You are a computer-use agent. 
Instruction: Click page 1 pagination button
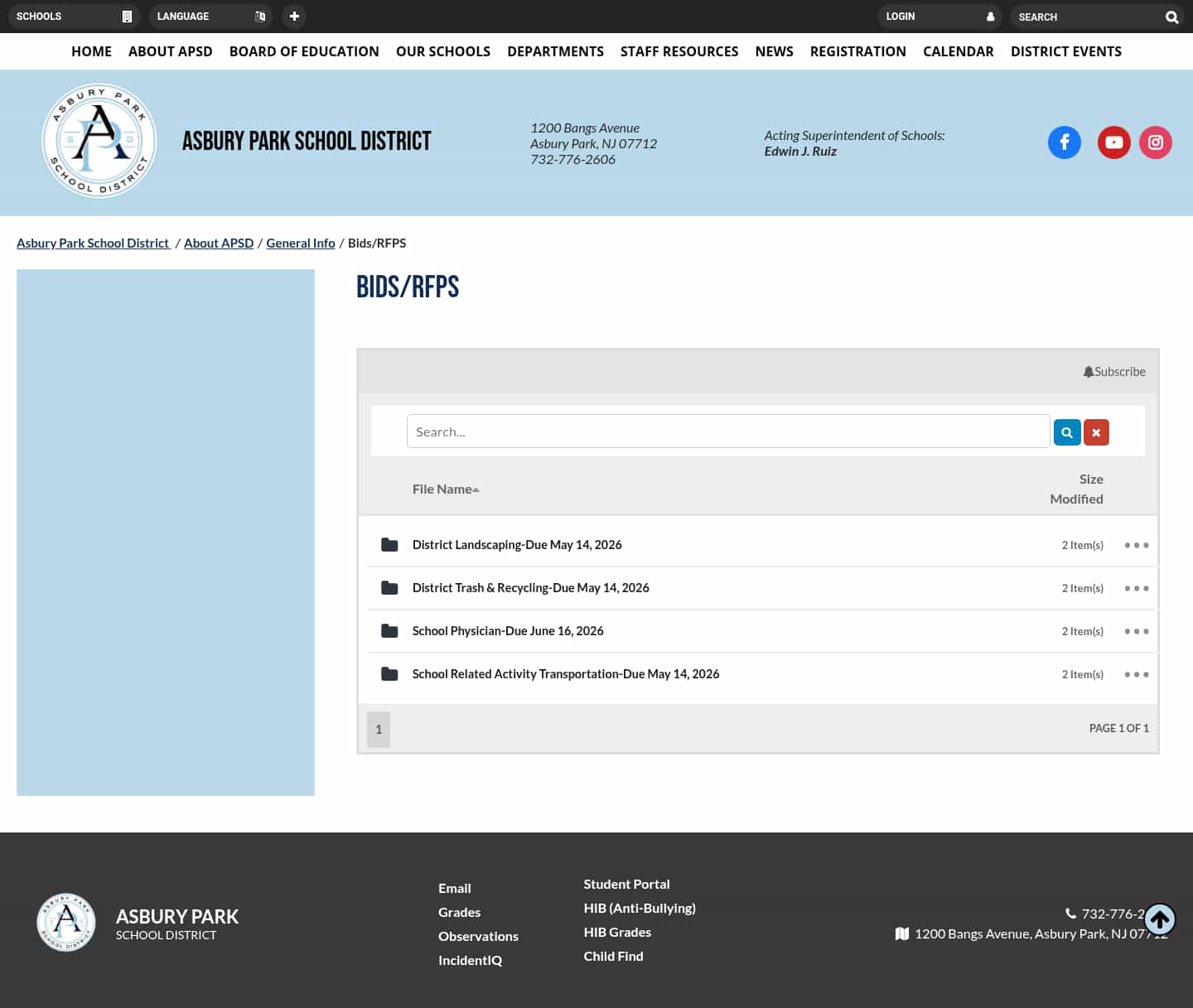click(379, 729)
